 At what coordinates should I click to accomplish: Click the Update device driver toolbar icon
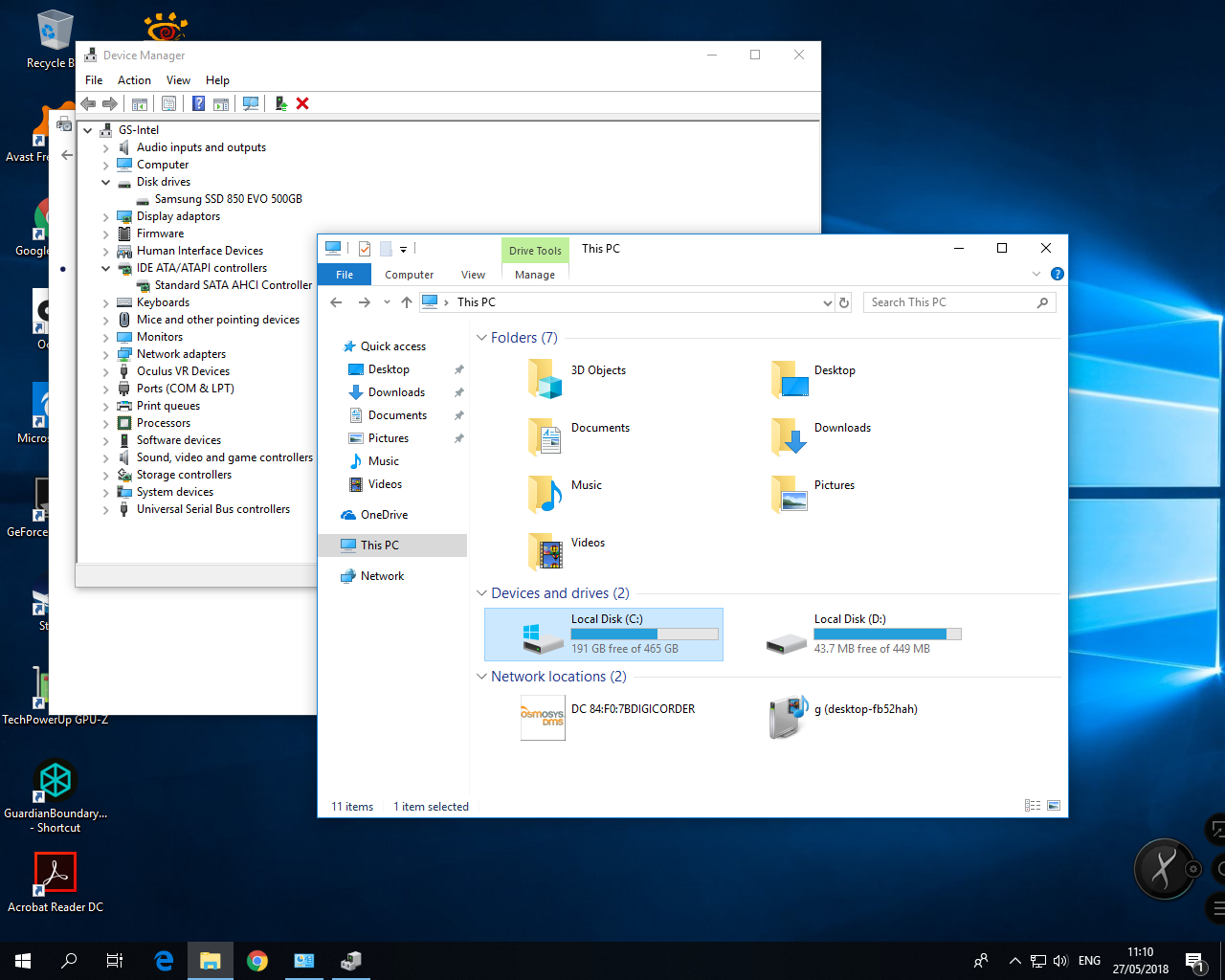pos(280,103)
